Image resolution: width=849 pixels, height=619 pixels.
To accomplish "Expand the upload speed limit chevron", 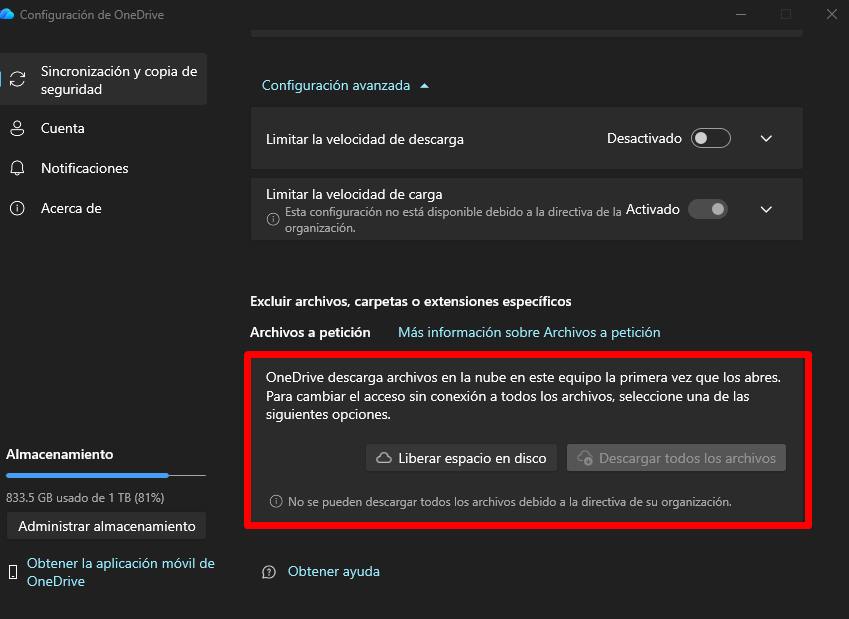I will (x=767, y=209).
